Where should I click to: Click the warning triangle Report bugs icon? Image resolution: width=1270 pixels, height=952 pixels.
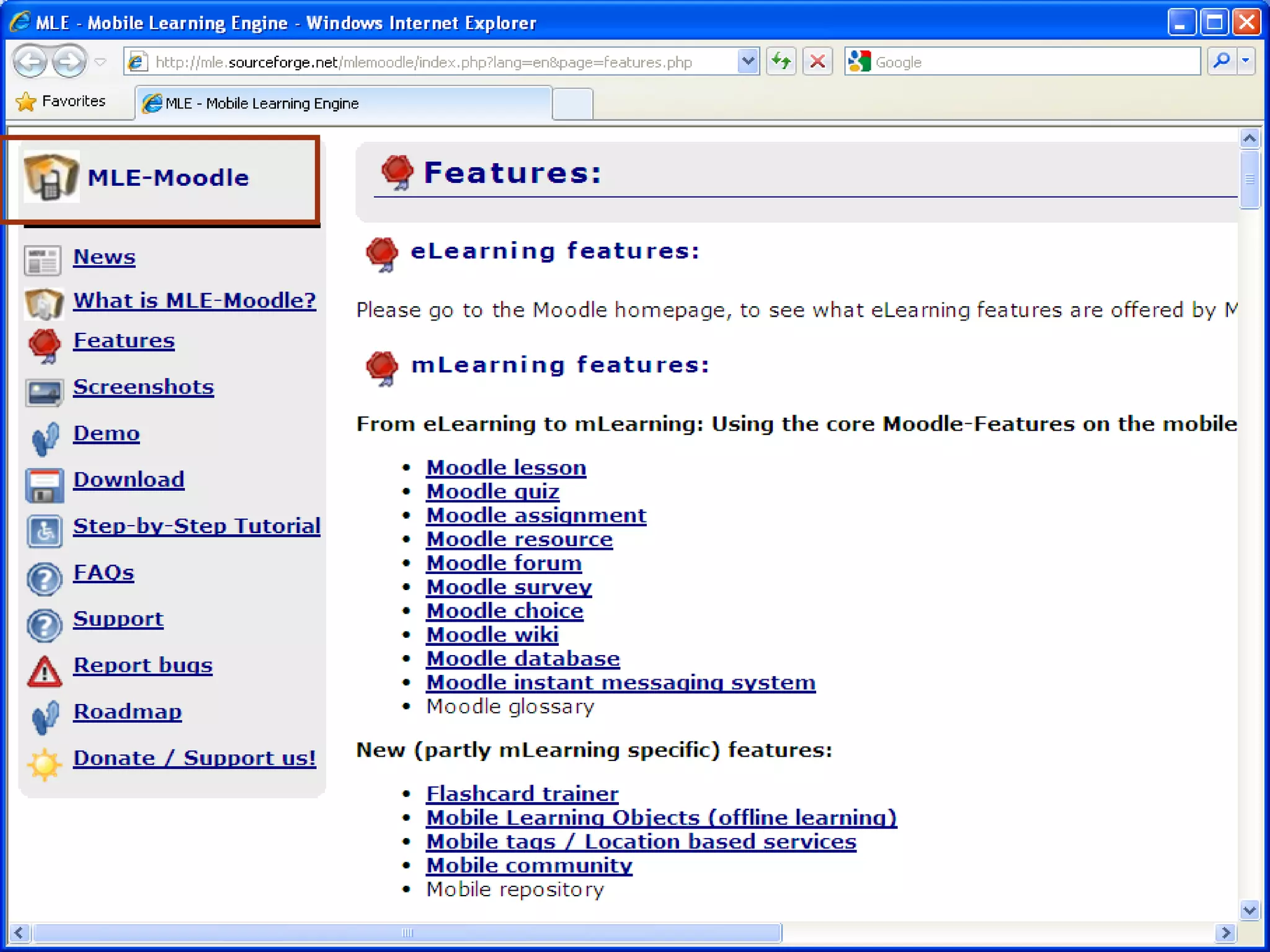pos(44,672)
